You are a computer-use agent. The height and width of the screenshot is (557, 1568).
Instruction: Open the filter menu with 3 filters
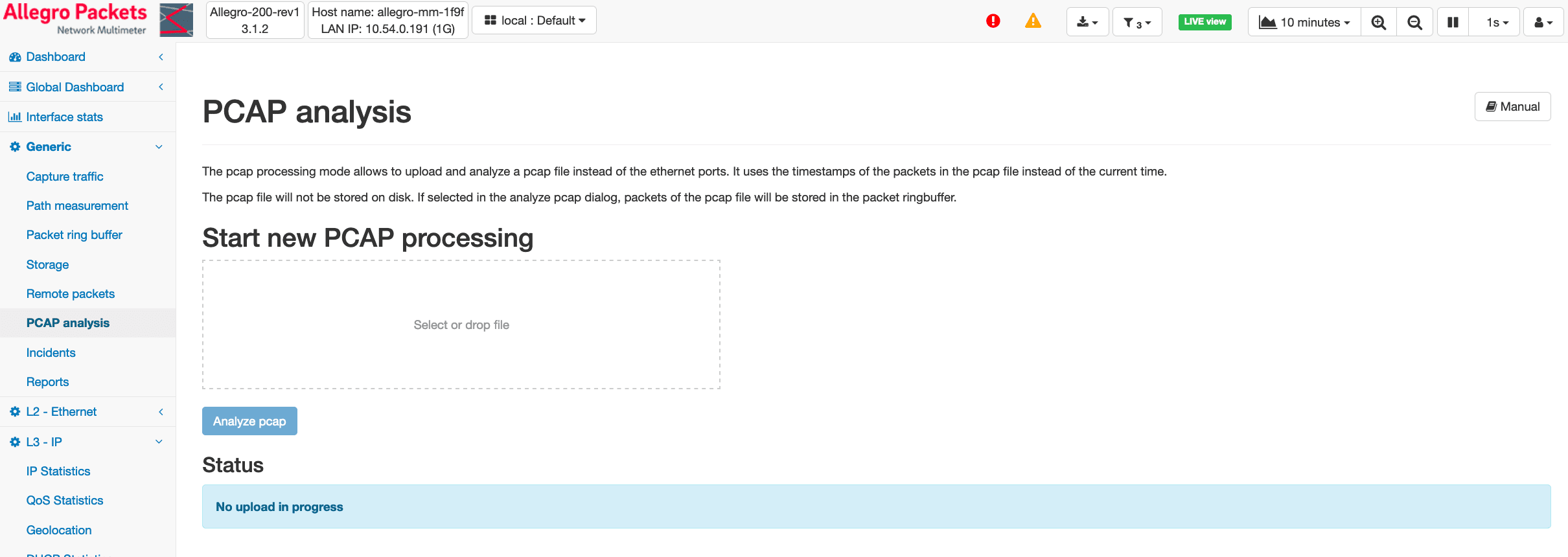pyautogui.click(x=1136, y=22)
